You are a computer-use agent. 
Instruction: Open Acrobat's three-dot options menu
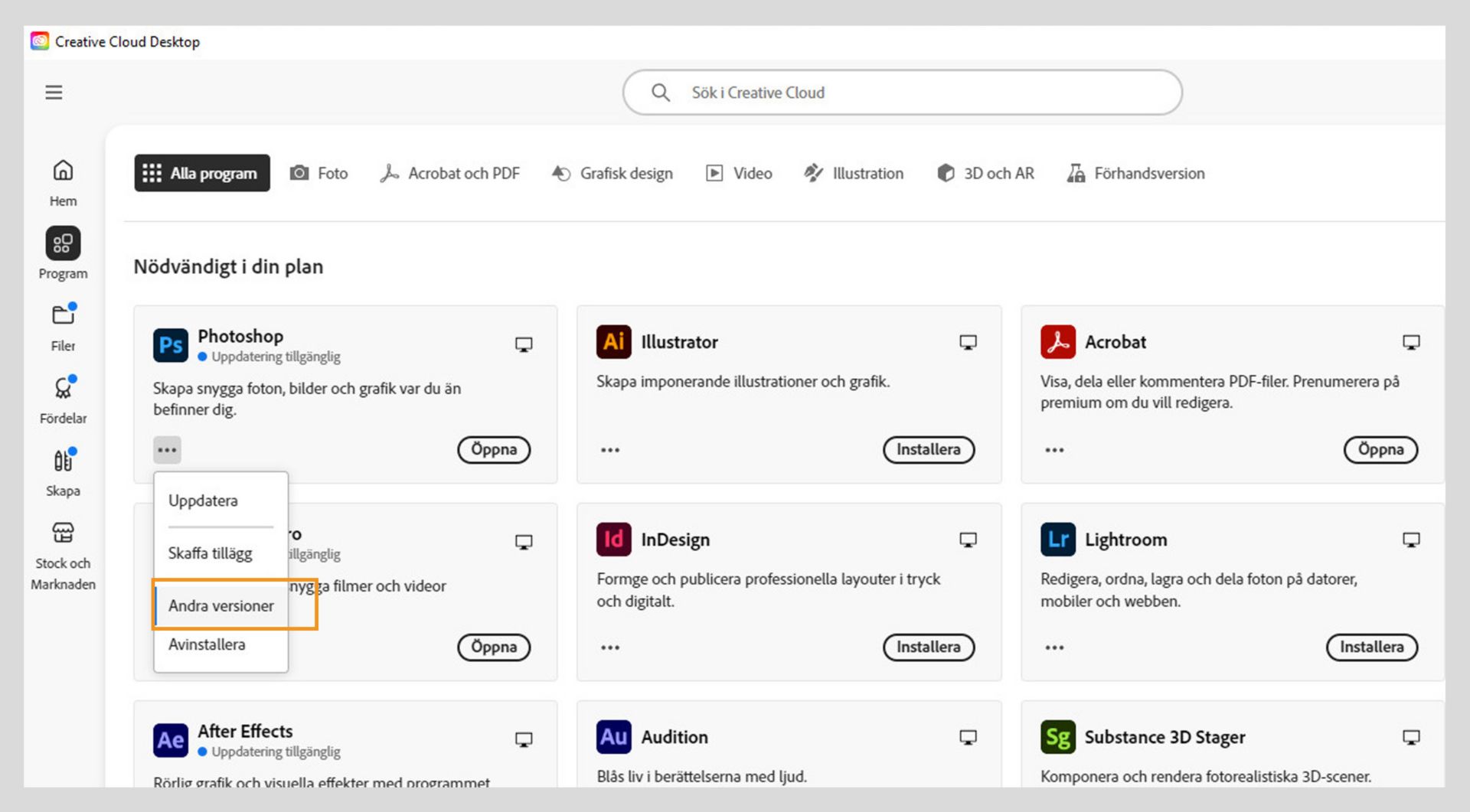pos(1054,450)
